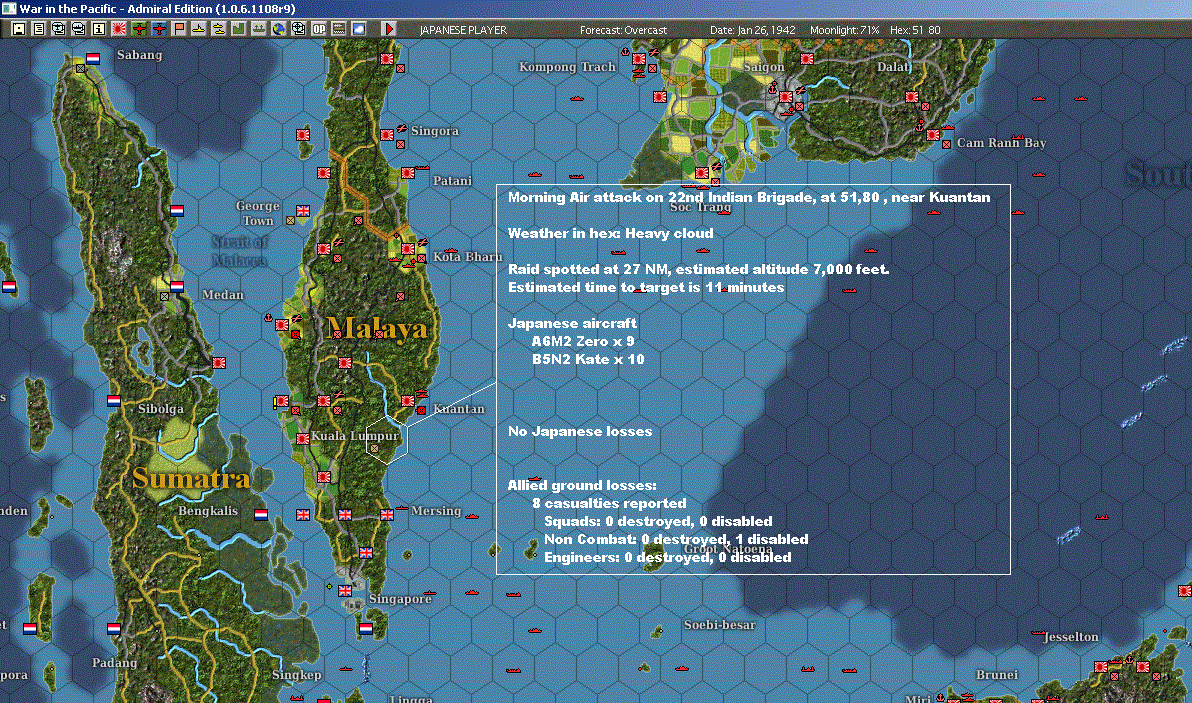Click the OP toolbar button
Viewport: 1192px width, 703px height.
pos(319,29)
